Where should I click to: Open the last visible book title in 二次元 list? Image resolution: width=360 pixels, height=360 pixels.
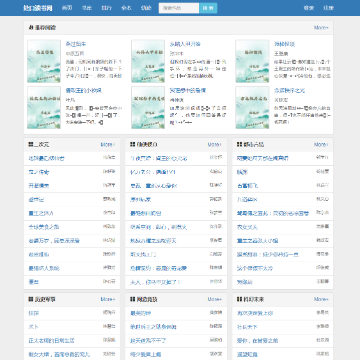[x=34, y=282]
